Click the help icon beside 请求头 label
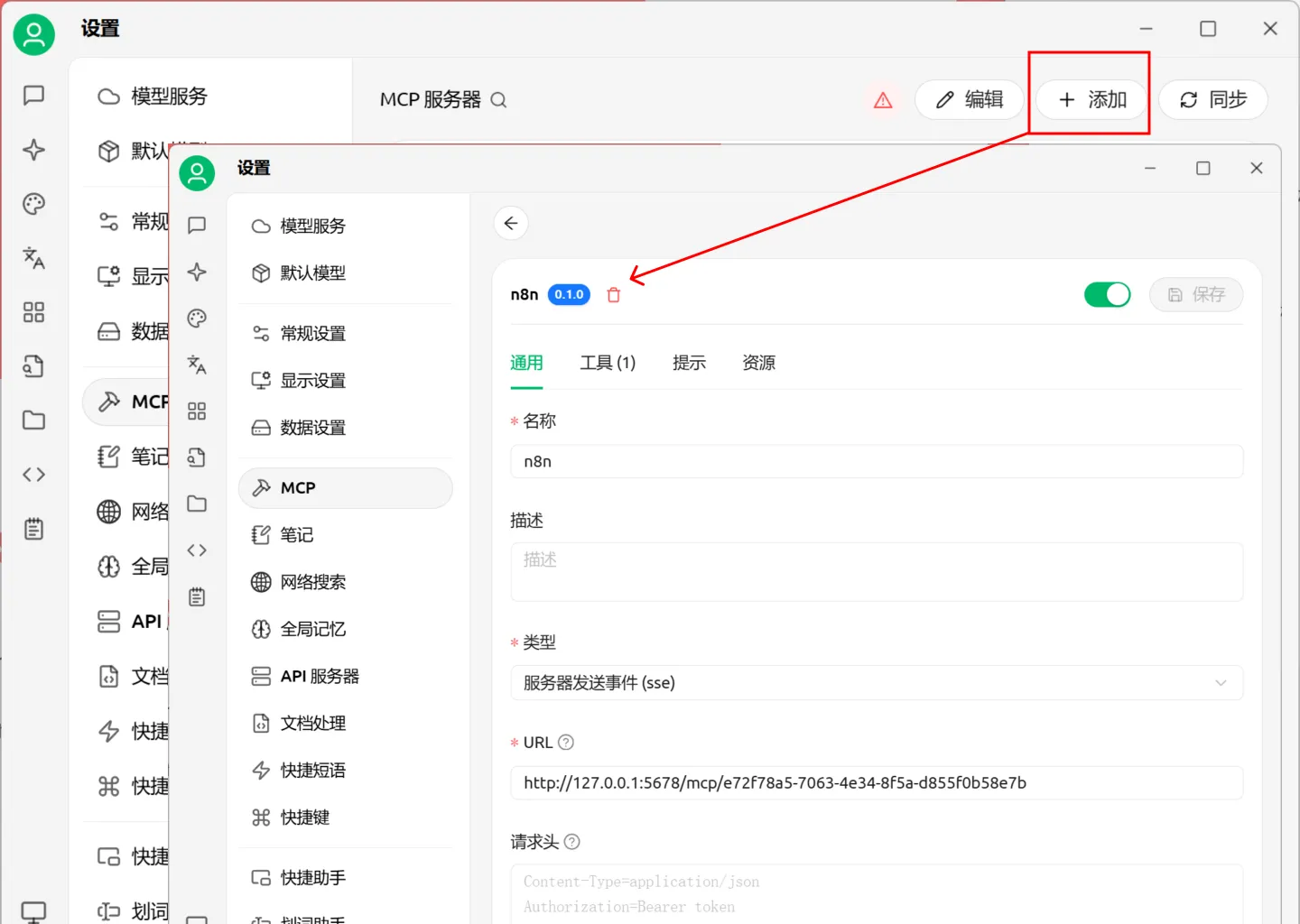The height and width of the screenshot is (924, 1300). (x=571, y=842)
